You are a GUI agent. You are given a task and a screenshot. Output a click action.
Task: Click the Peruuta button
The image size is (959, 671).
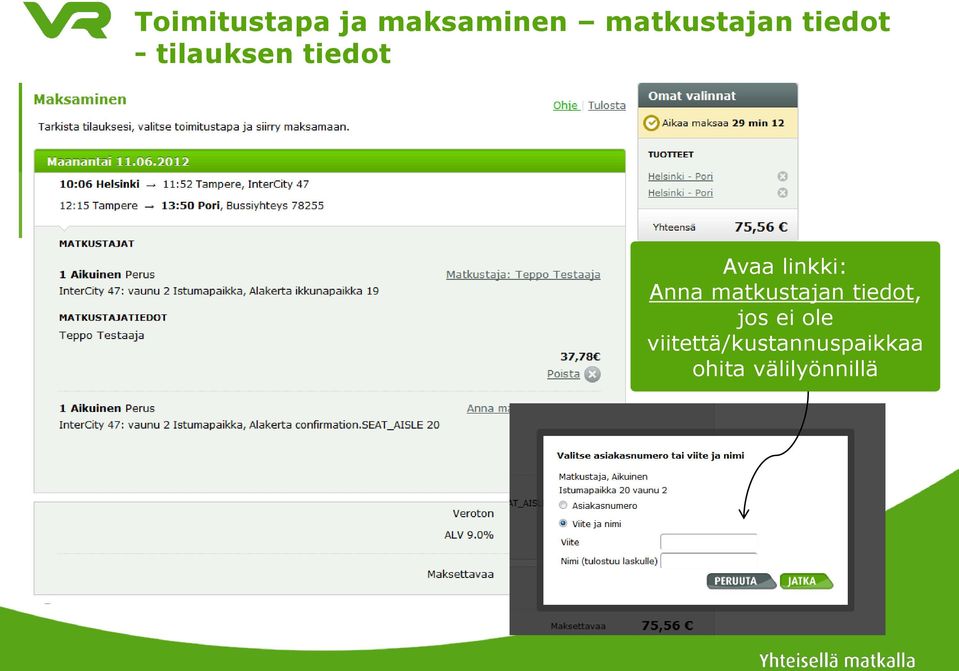coord(740,581)
